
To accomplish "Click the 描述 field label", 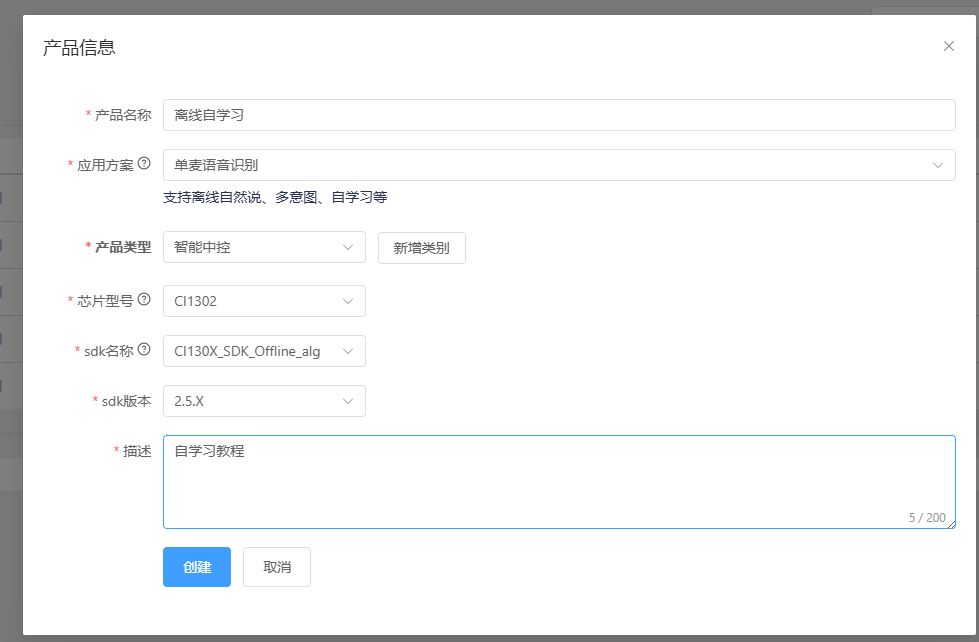I will point(137,451).
